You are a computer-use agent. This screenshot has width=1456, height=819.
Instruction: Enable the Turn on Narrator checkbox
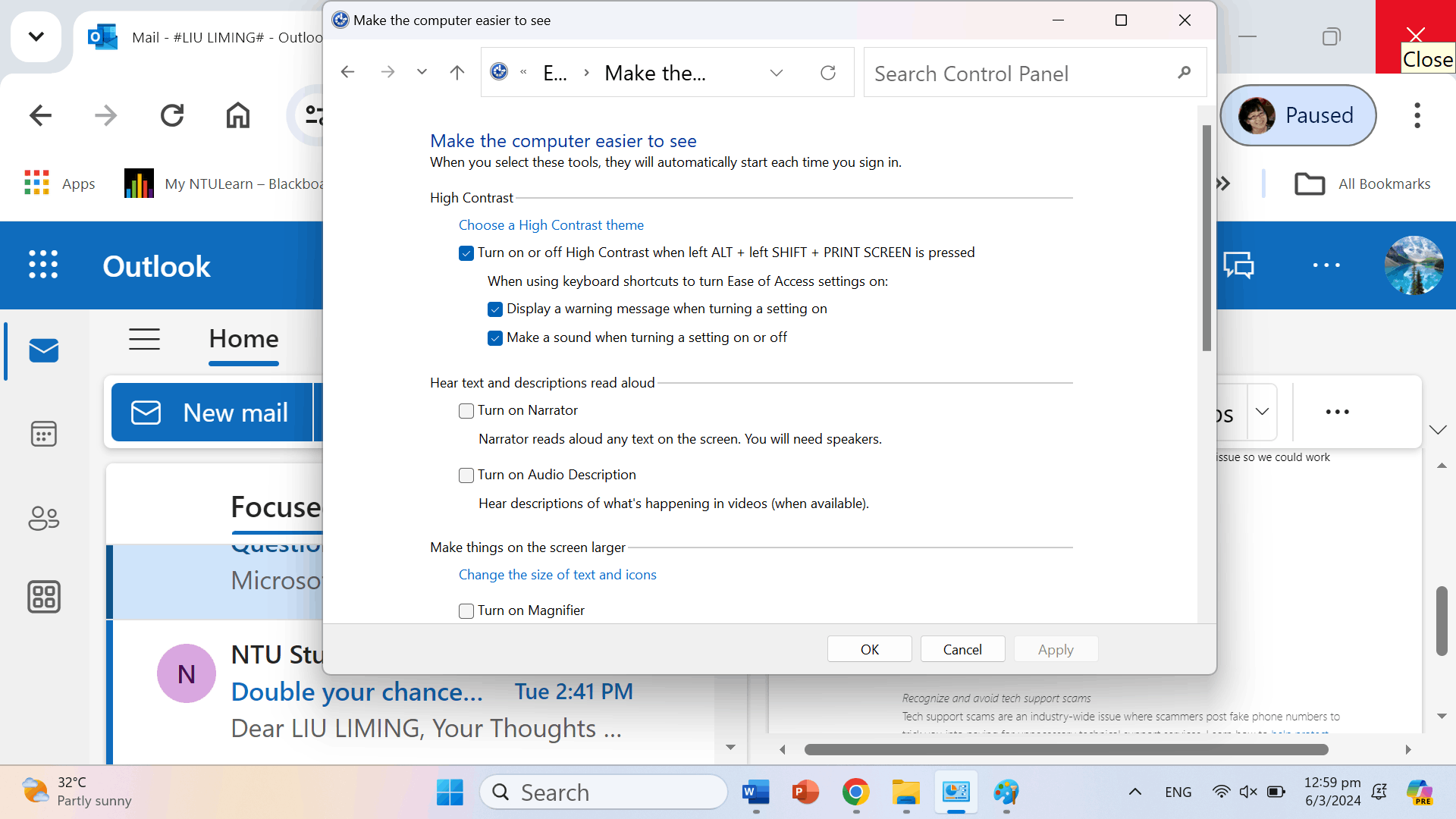tap(466, 411)
